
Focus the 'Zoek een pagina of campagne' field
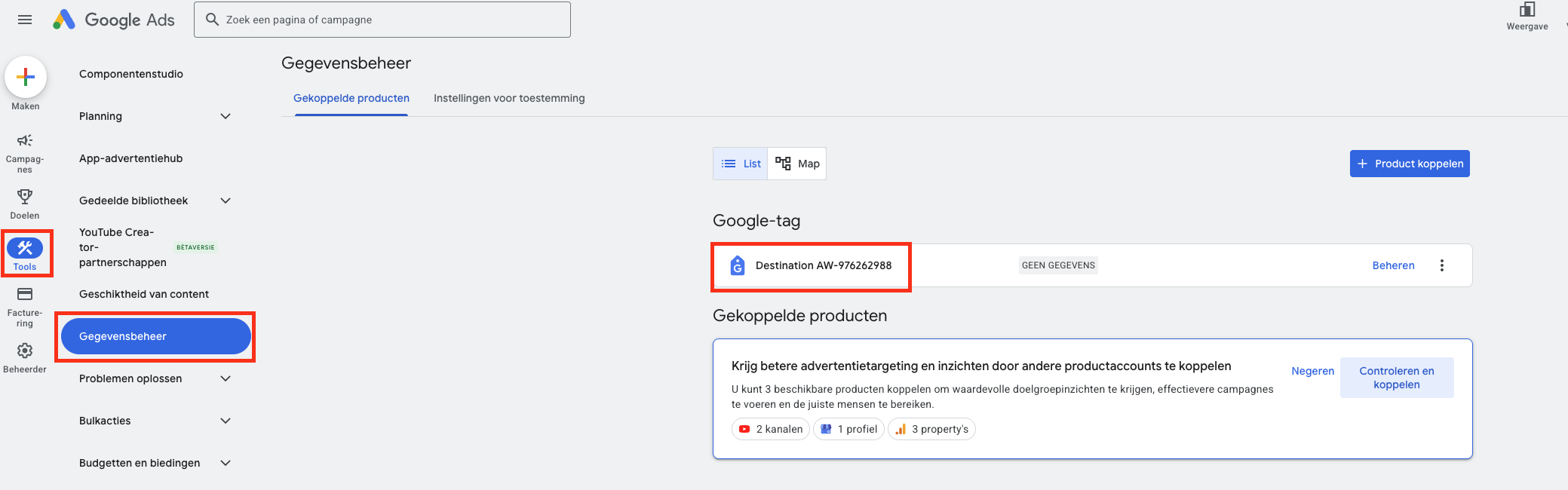[x=382, y=20]
